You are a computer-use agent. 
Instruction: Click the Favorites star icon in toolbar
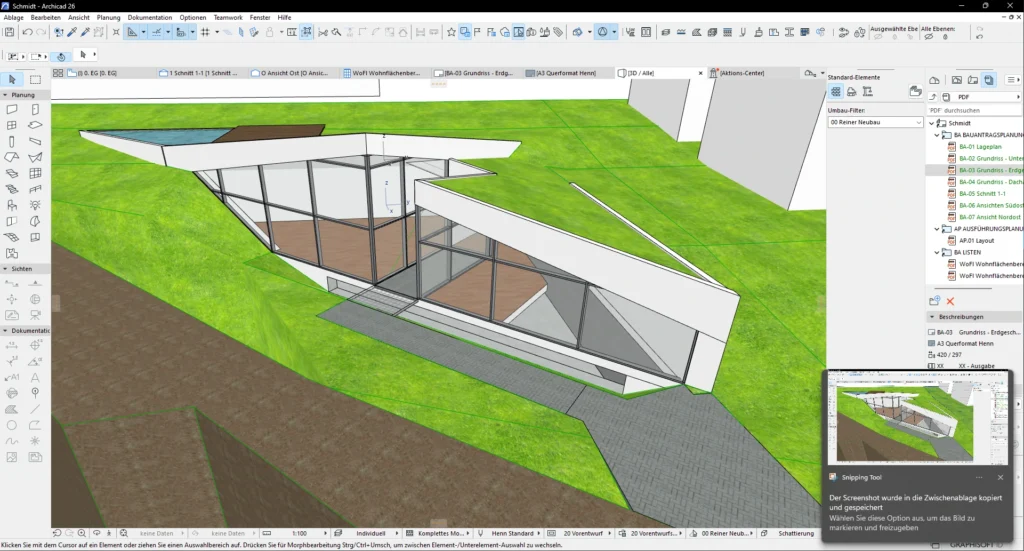coord(451,32)
